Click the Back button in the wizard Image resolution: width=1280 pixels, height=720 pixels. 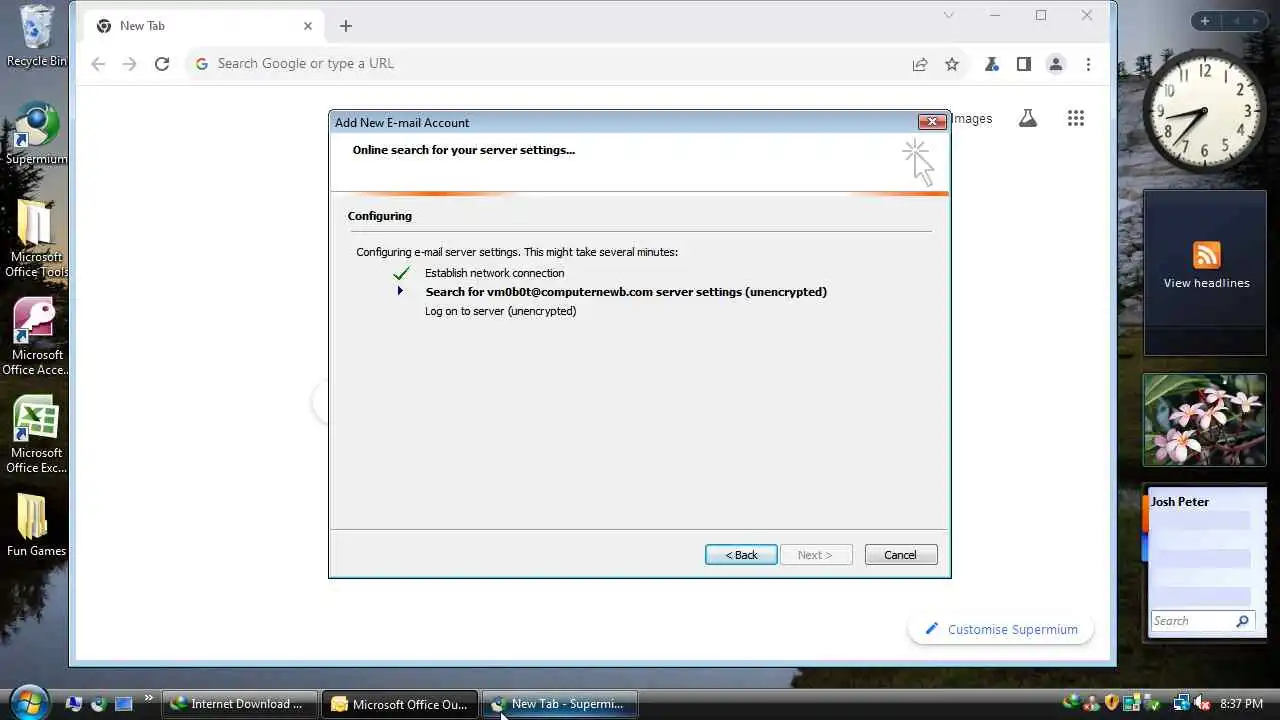point(741,555)
